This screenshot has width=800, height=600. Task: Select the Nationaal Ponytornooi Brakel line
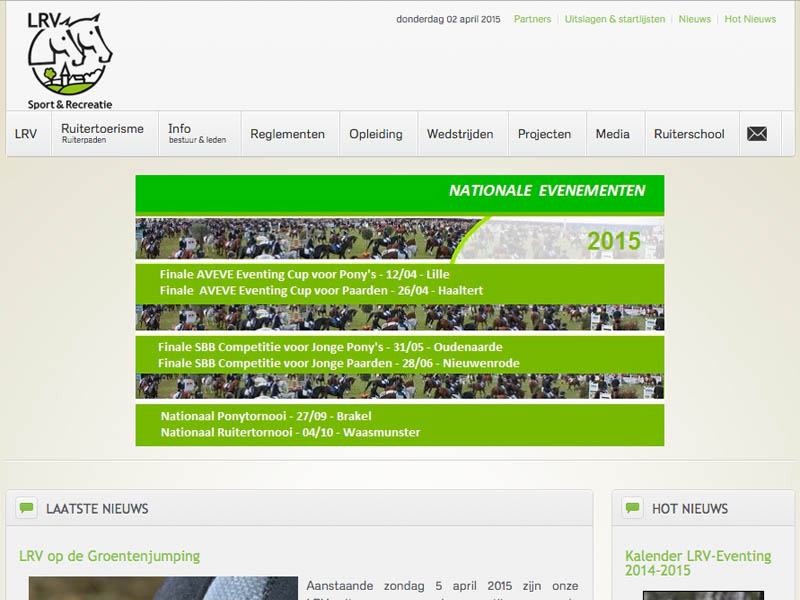point(266,416)
